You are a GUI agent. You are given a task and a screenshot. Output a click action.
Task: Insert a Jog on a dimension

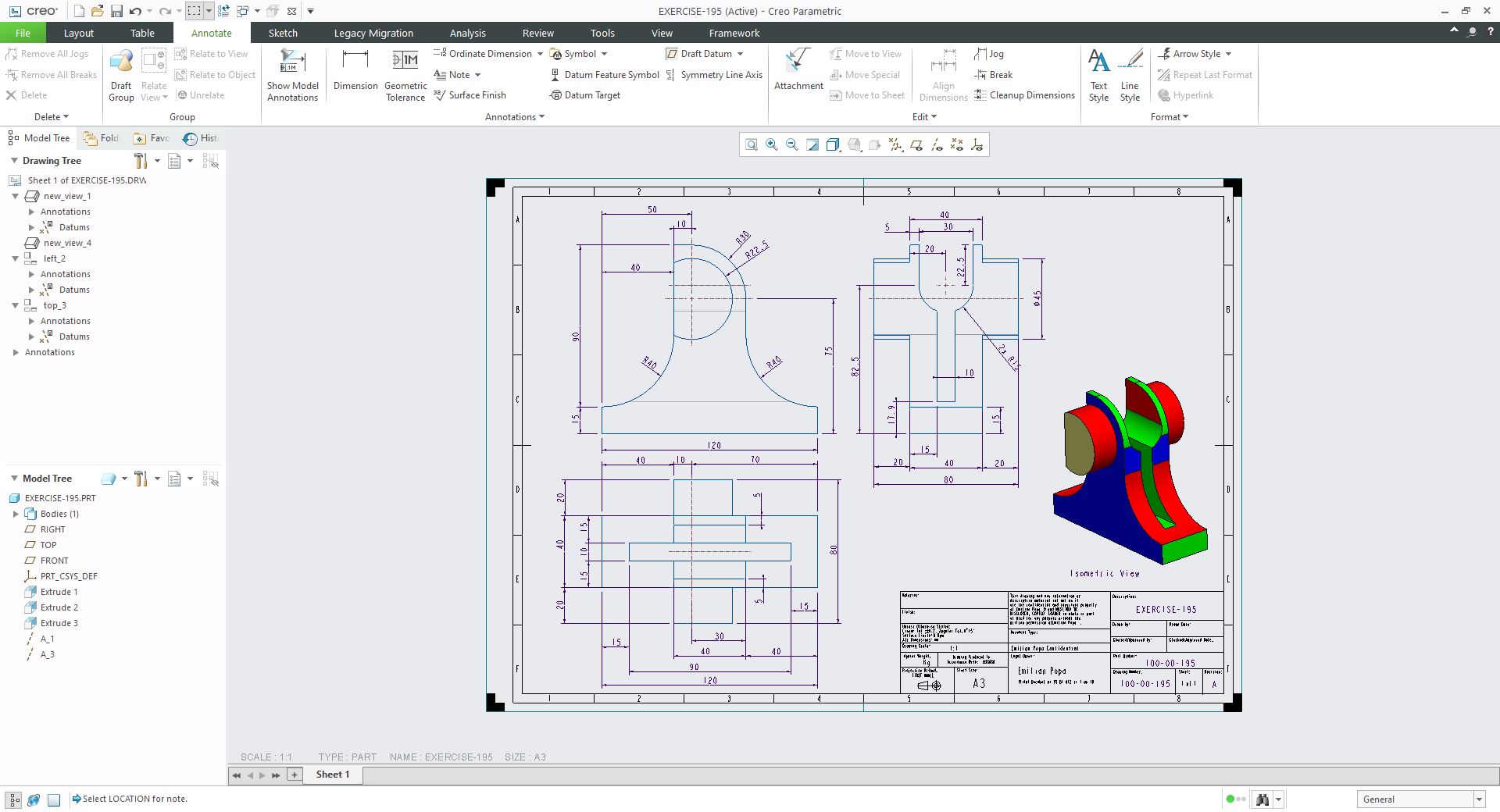[x=989, y=54]
